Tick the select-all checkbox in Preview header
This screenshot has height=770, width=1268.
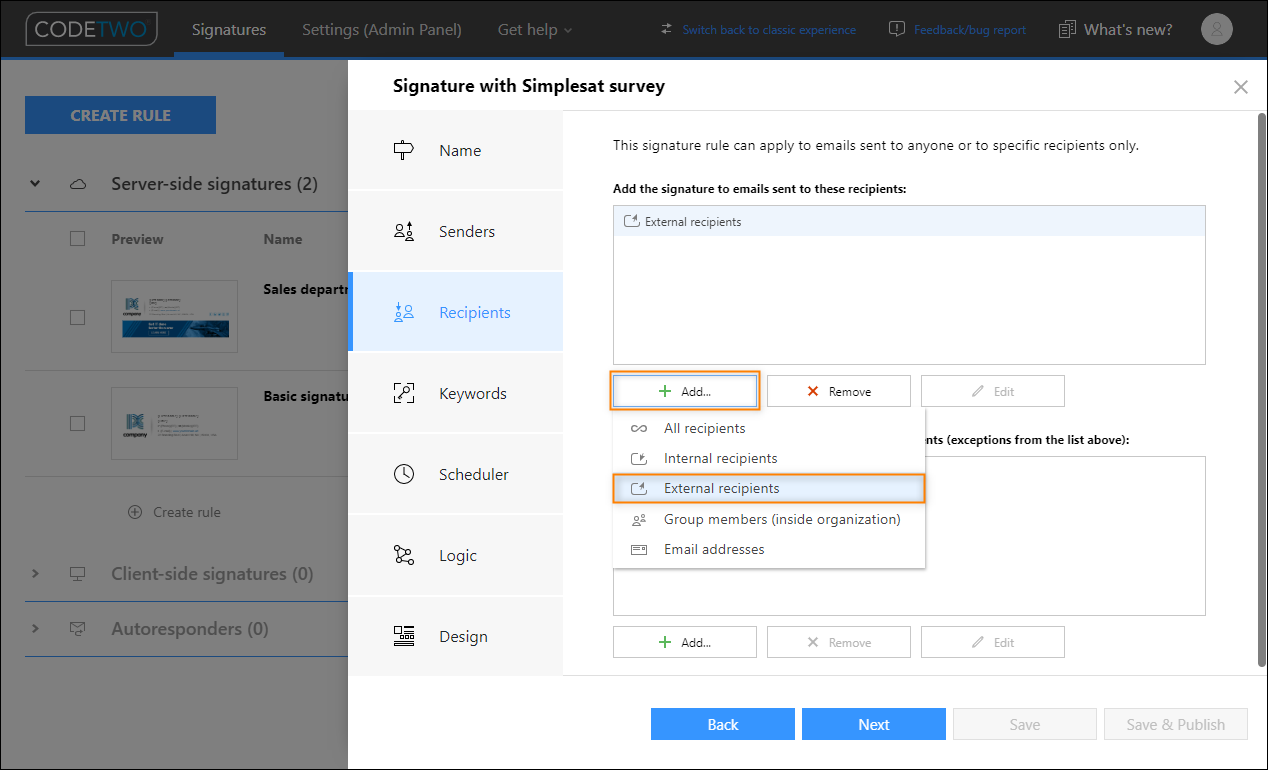coord(77,239)
